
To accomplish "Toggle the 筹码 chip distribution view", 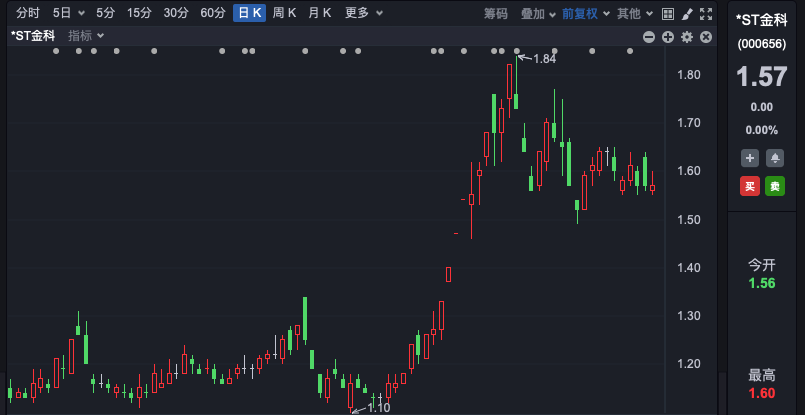I will [496, 14].
